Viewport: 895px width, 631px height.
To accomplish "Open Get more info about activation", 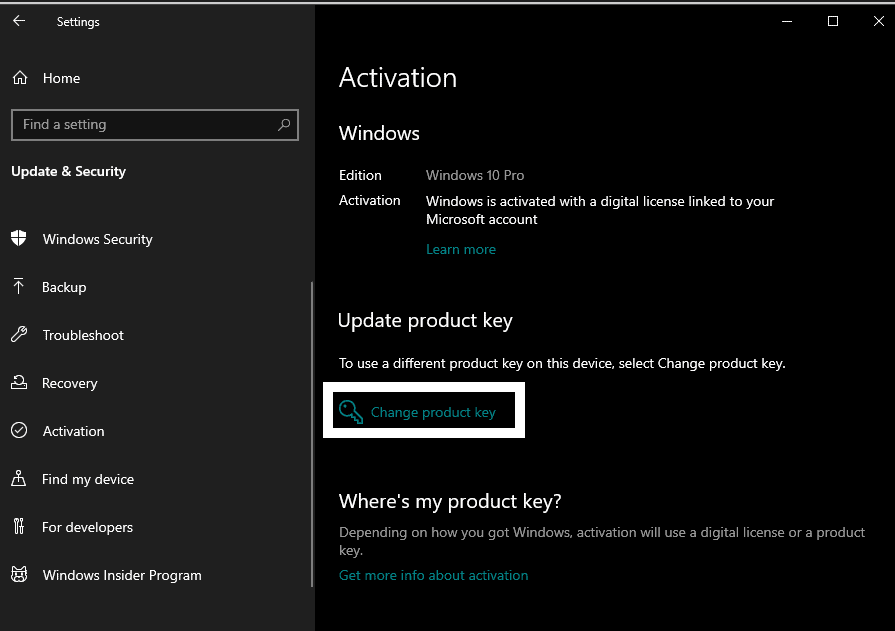I will (433, 575).
